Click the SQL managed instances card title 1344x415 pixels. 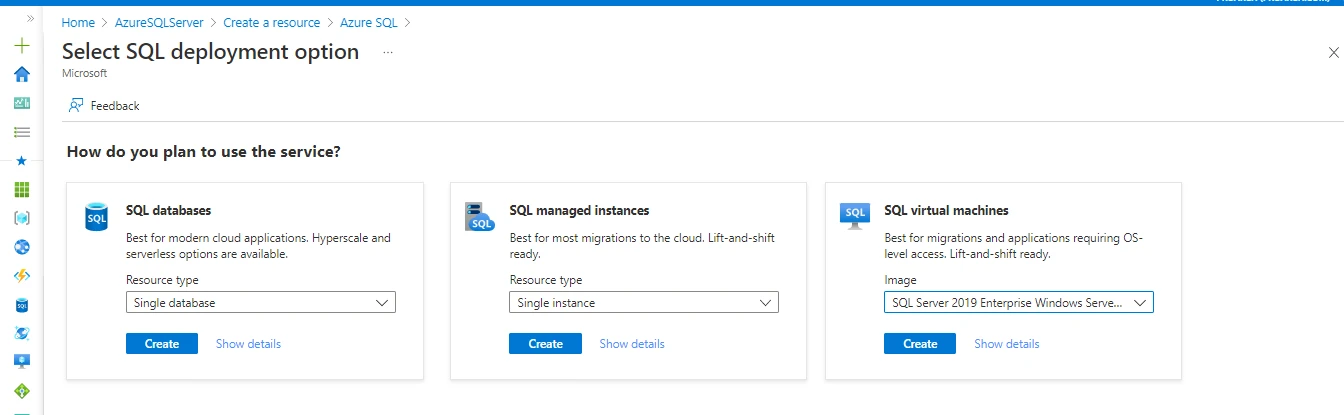579,210
